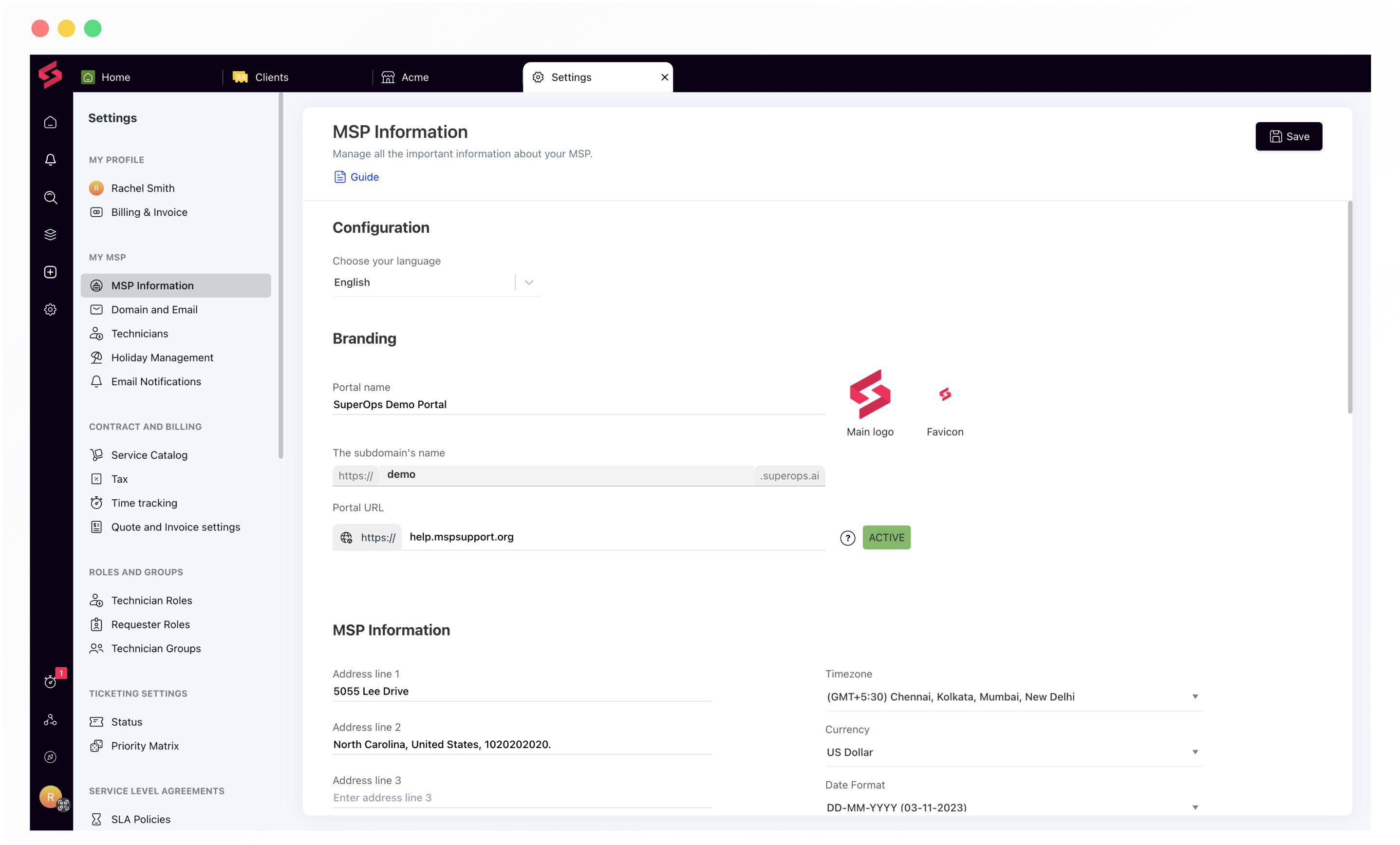Open Status ticketing settings

pos(176,722)
